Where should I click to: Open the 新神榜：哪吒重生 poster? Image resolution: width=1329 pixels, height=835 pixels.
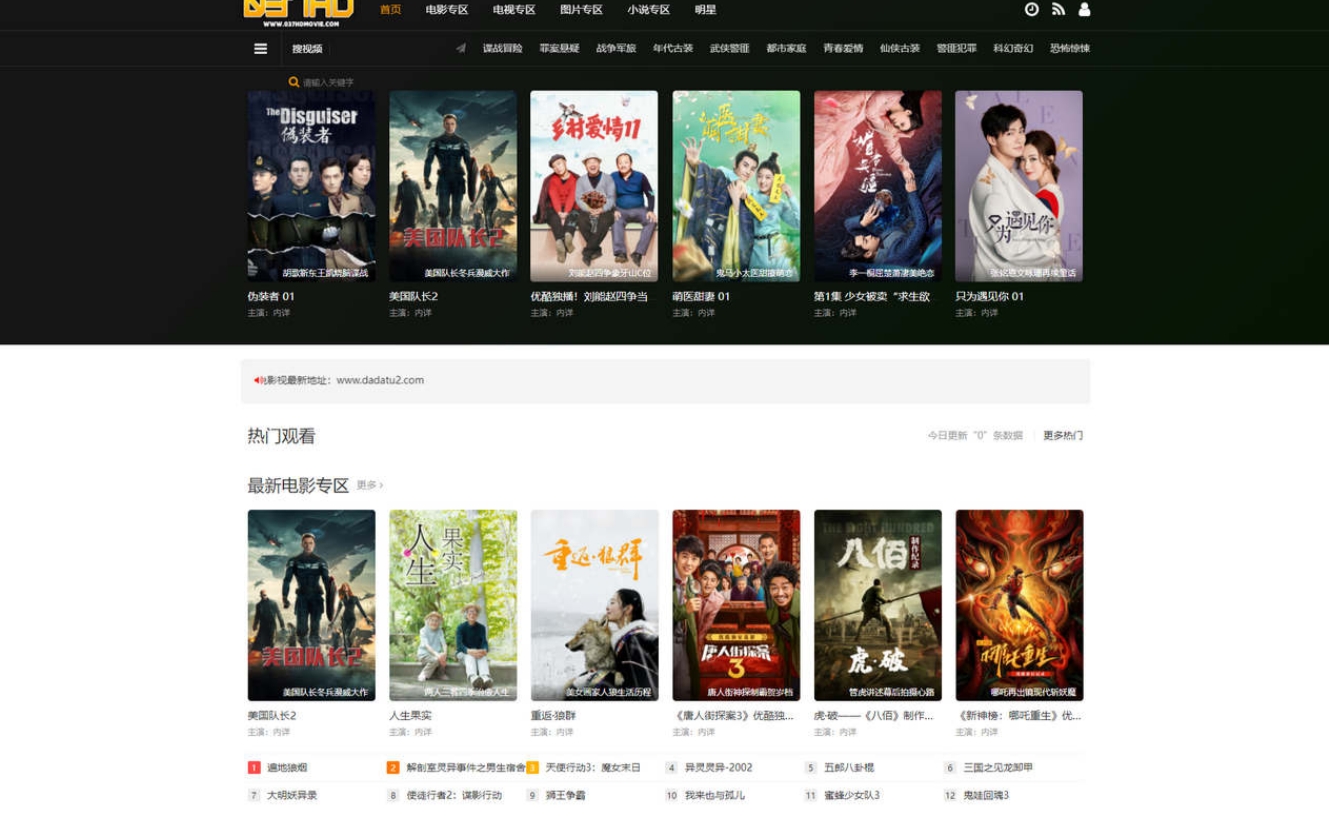pos(1019,605)
